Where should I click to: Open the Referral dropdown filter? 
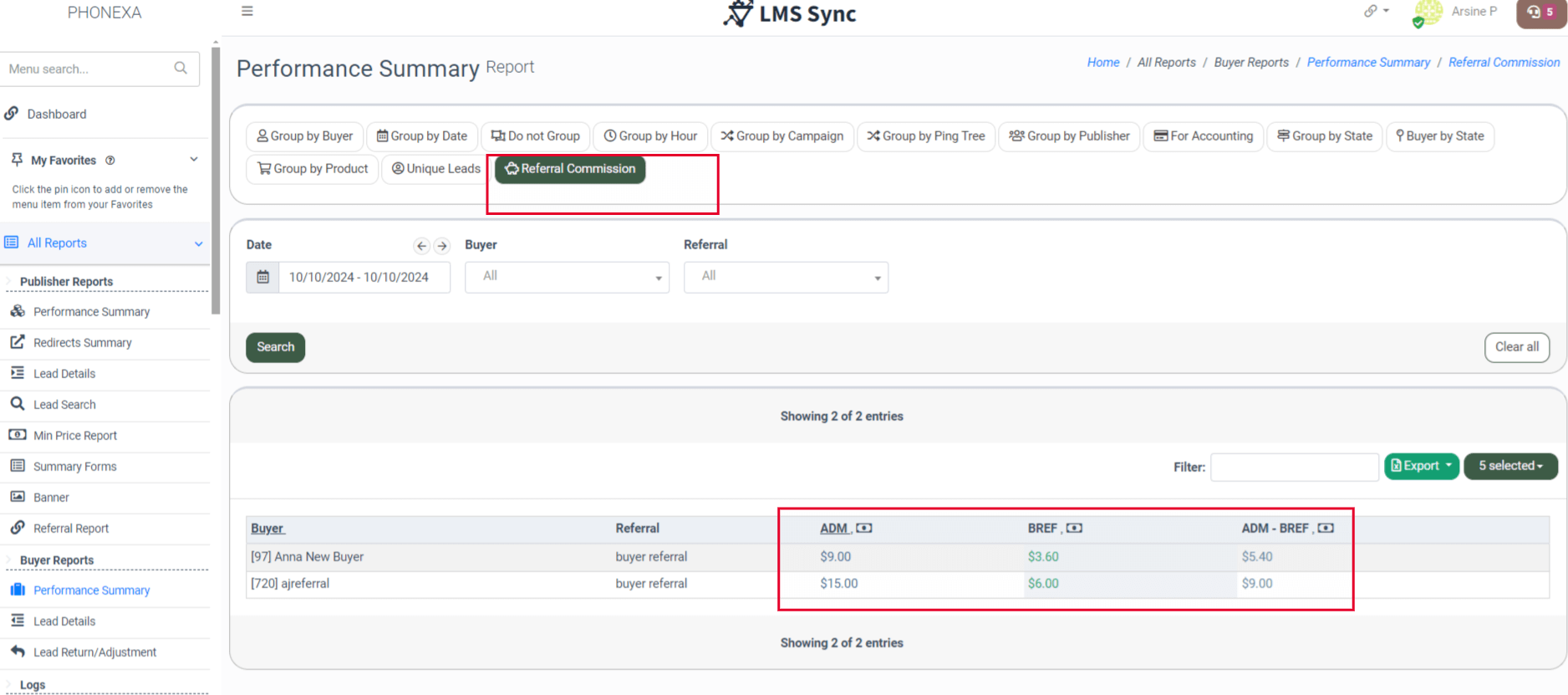(x=786, y=277)
